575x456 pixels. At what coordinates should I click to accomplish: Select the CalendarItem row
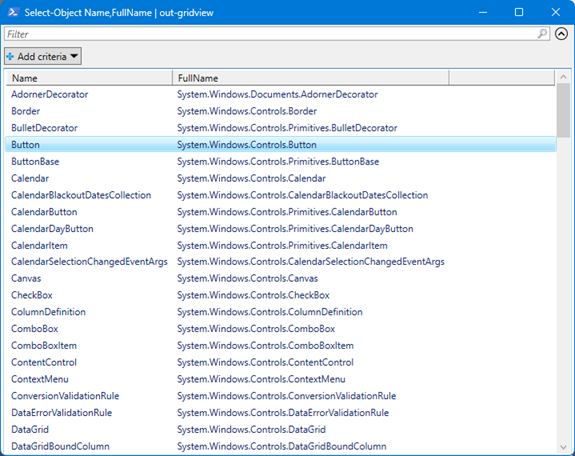coord(281,245)
